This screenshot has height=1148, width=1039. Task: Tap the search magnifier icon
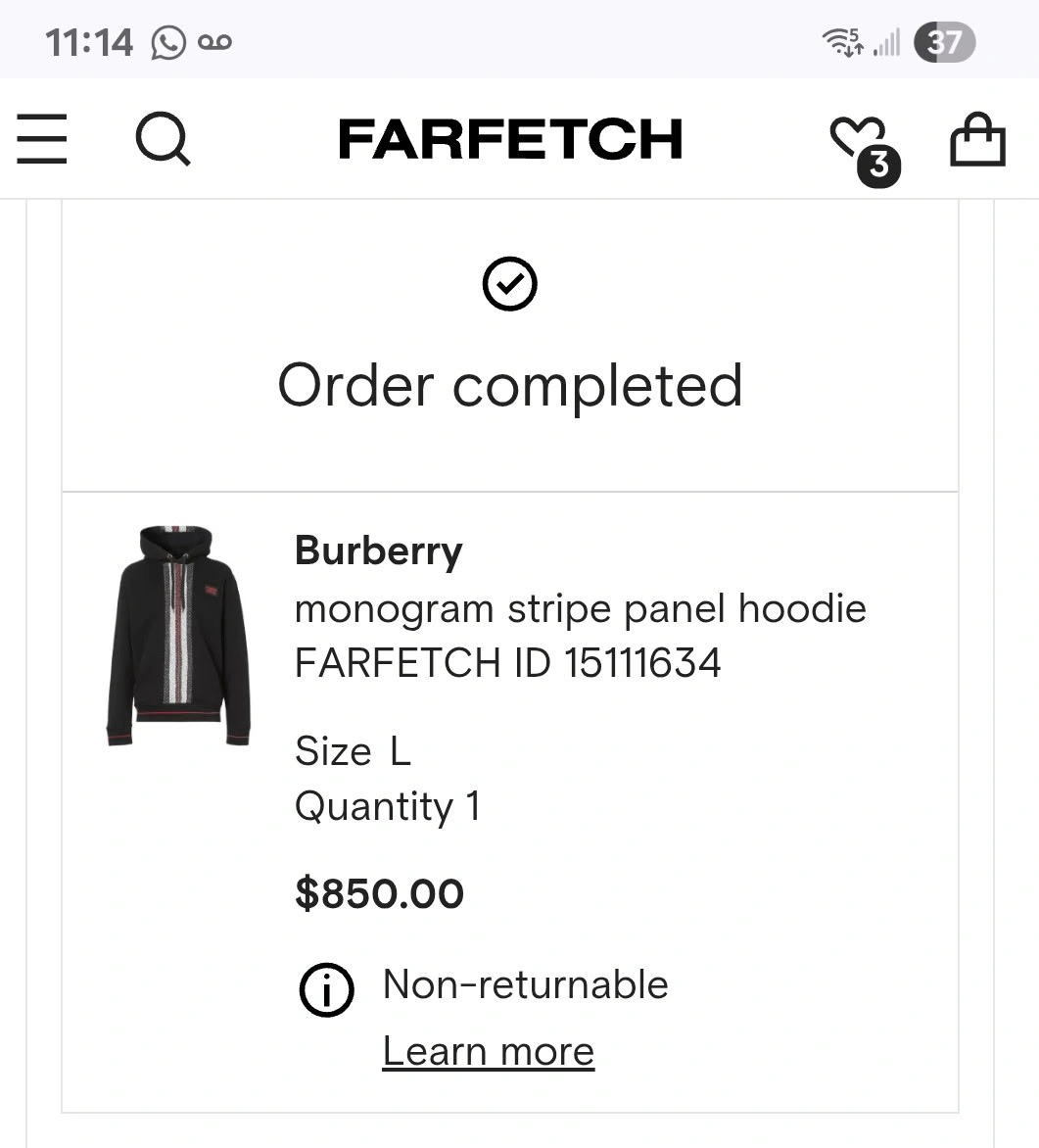point(163,138)
